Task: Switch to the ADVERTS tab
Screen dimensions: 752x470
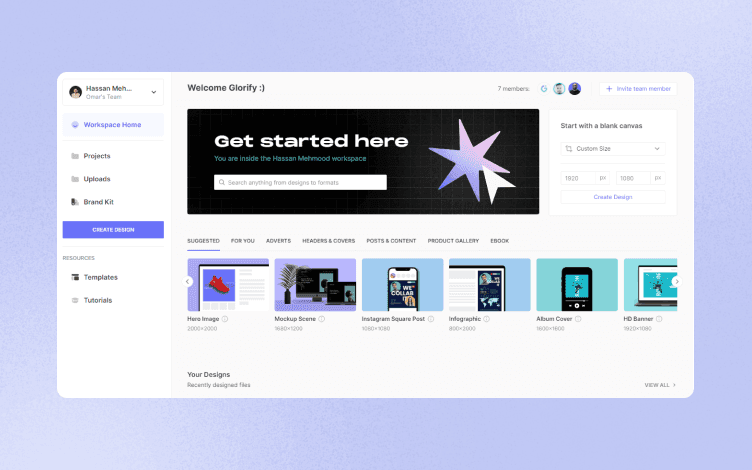Action: click(279, 241)
